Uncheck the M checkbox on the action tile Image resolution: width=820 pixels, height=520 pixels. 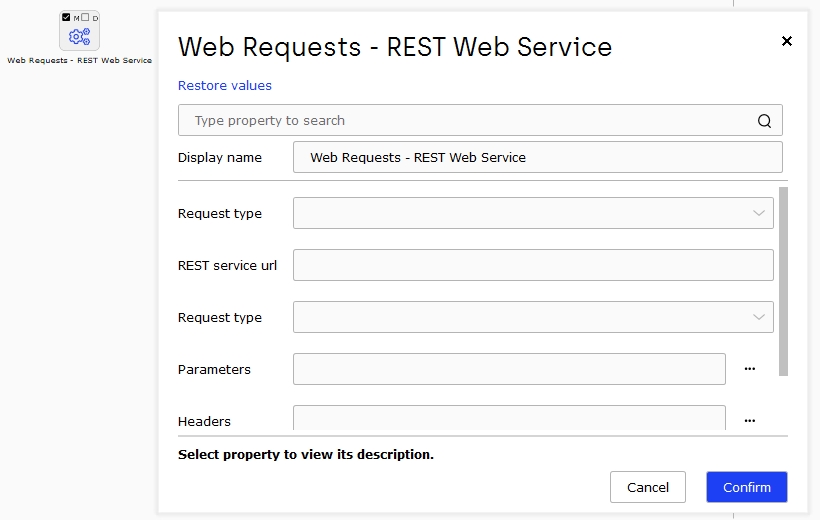pos(66,17)
